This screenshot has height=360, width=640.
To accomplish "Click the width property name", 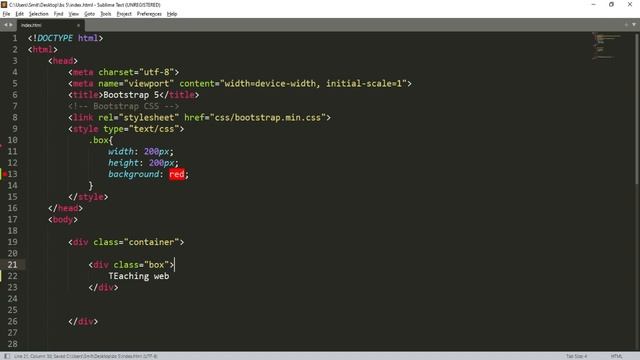I will coord(121,152).
